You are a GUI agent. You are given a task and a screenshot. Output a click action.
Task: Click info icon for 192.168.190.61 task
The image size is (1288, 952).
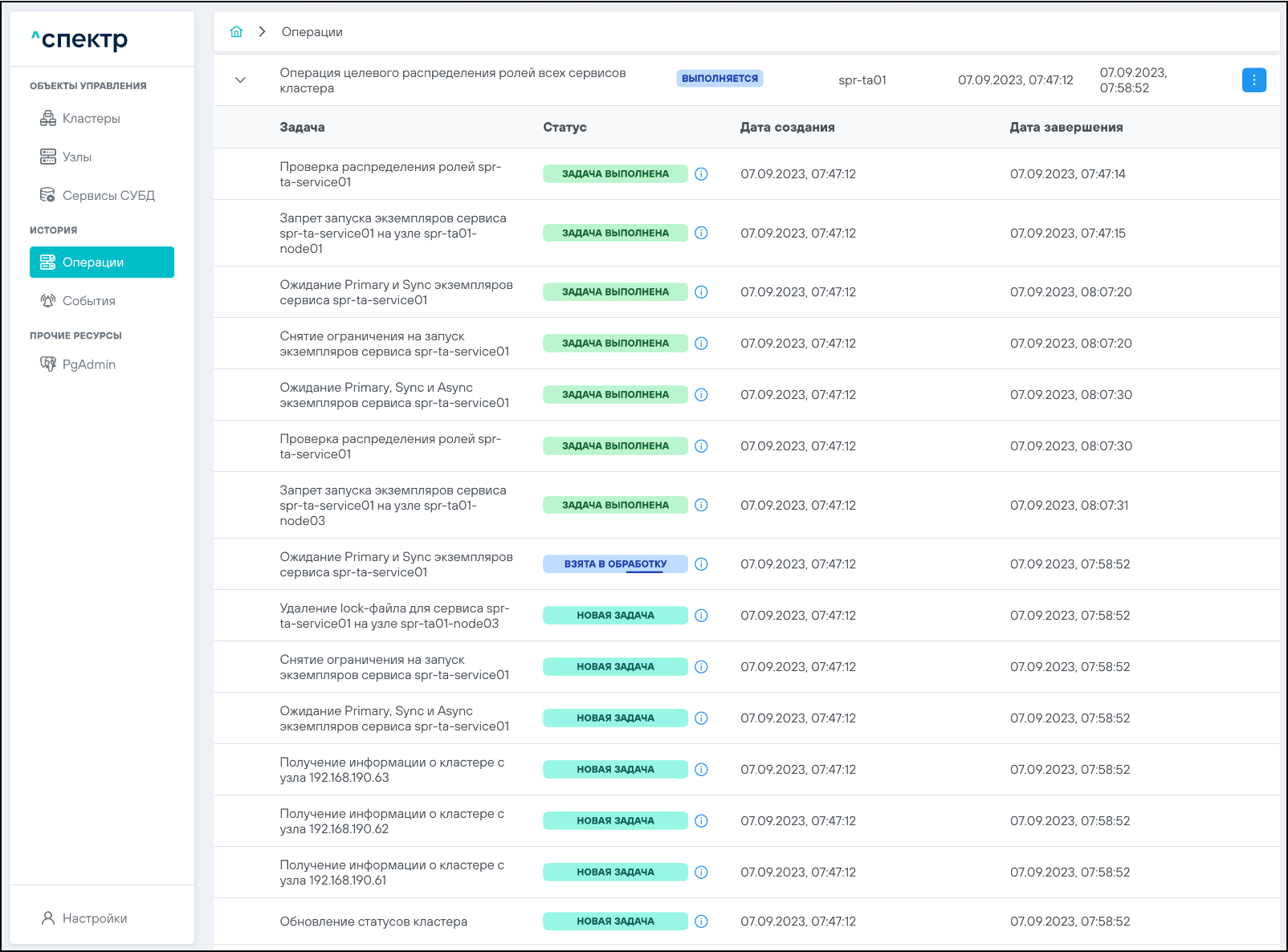(x=701, y=873)
